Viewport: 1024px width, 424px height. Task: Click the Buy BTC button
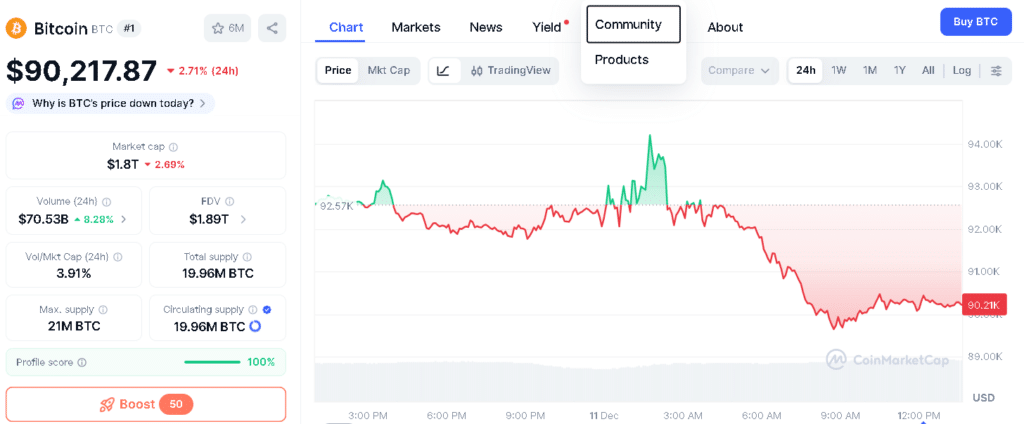(976, 22)
